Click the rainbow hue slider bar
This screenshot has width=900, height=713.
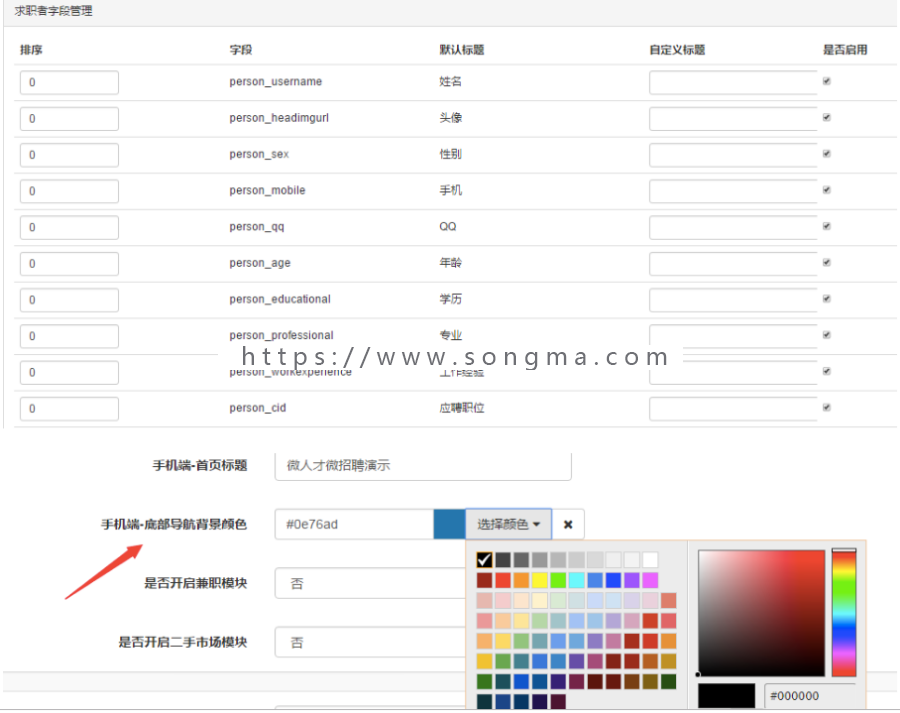(844, 613)
